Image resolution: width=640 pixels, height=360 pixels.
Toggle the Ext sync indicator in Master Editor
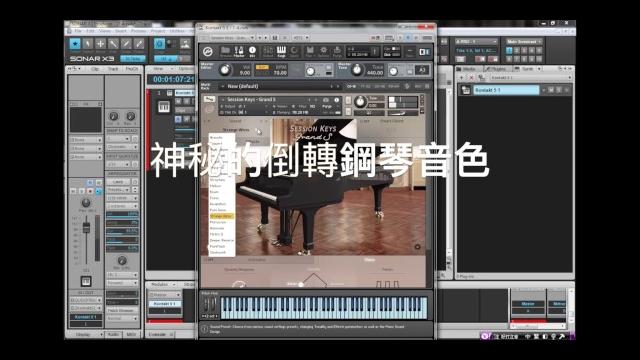(262, 67)
